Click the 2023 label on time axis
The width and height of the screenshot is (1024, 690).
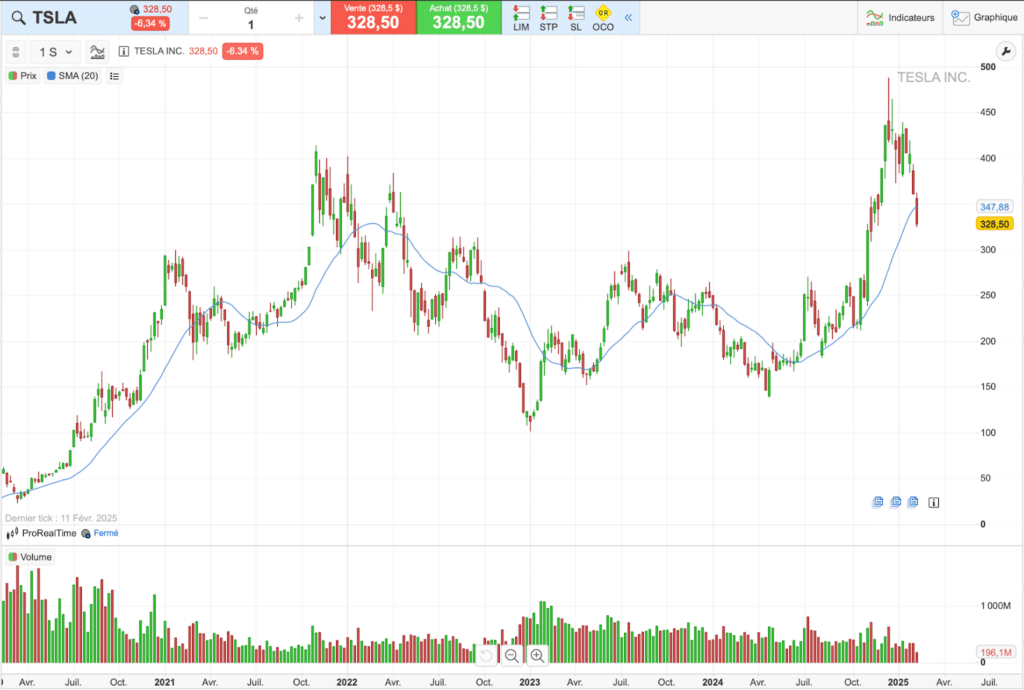(530, 682)
